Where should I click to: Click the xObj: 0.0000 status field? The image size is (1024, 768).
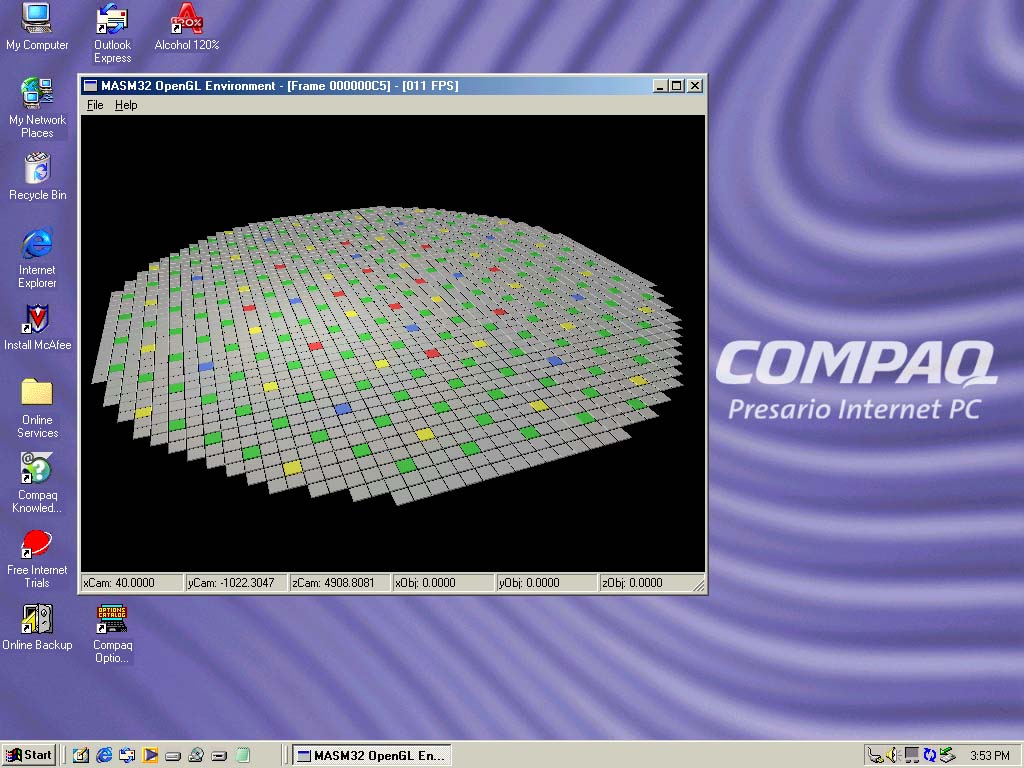pyautogui.click(x=443, y=583)
